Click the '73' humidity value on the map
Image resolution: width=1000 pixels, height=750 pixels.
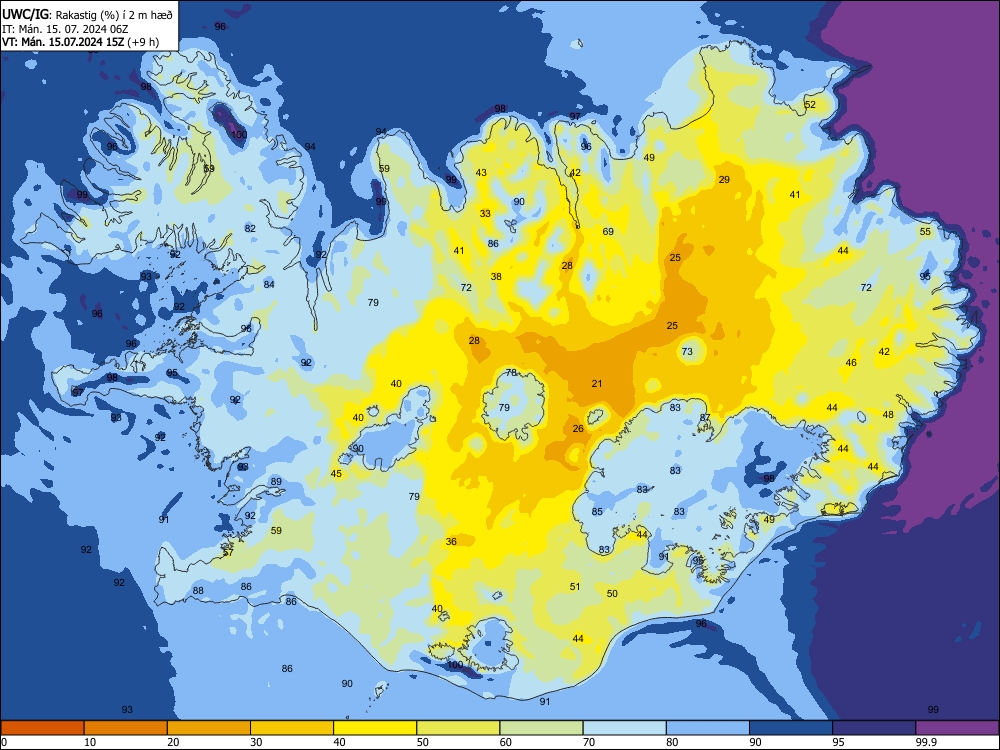pos(687,351)
